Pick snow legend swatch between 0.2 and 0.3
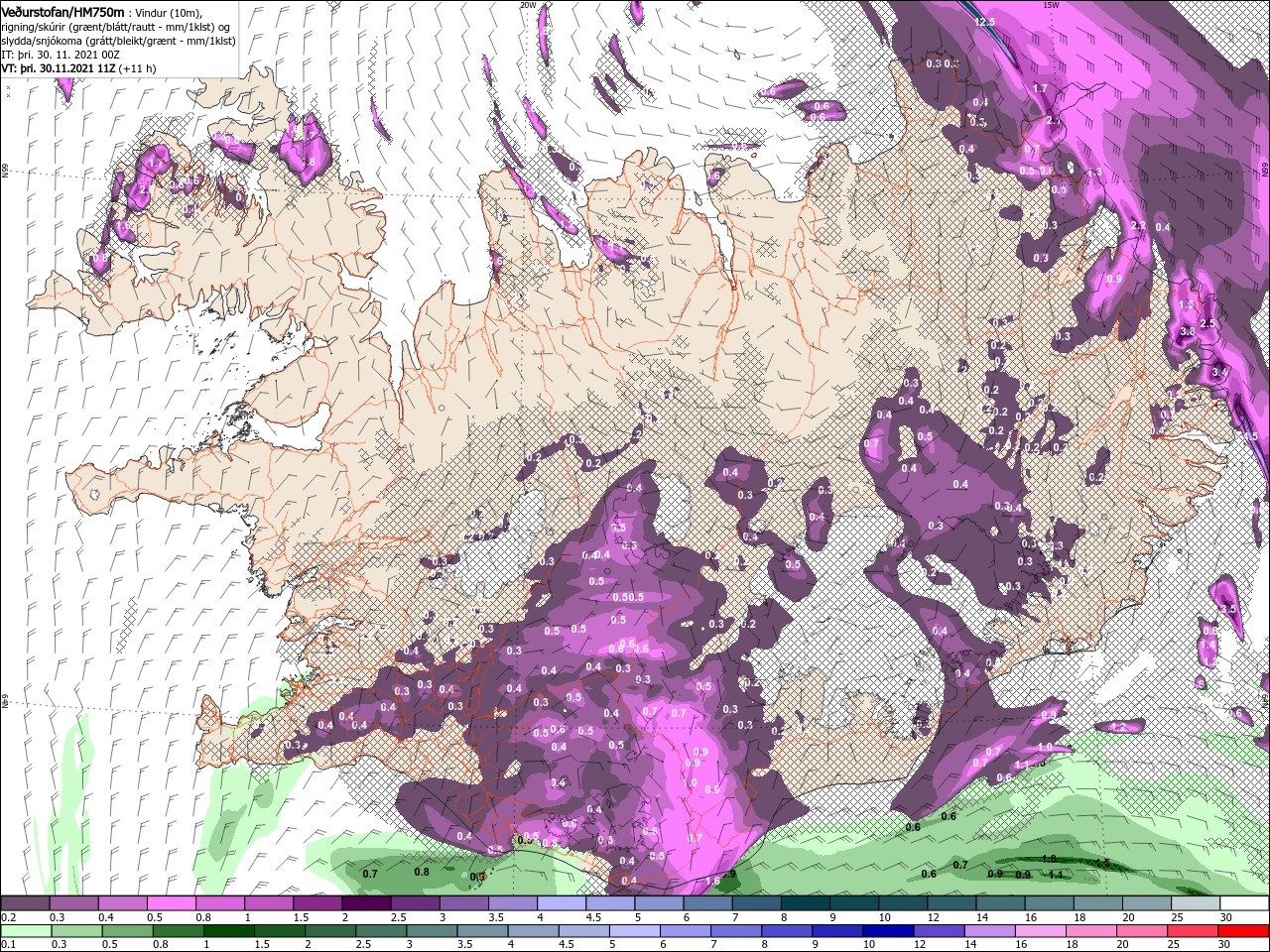Viewport: 1270px width, 952px height. pos(25,903)
